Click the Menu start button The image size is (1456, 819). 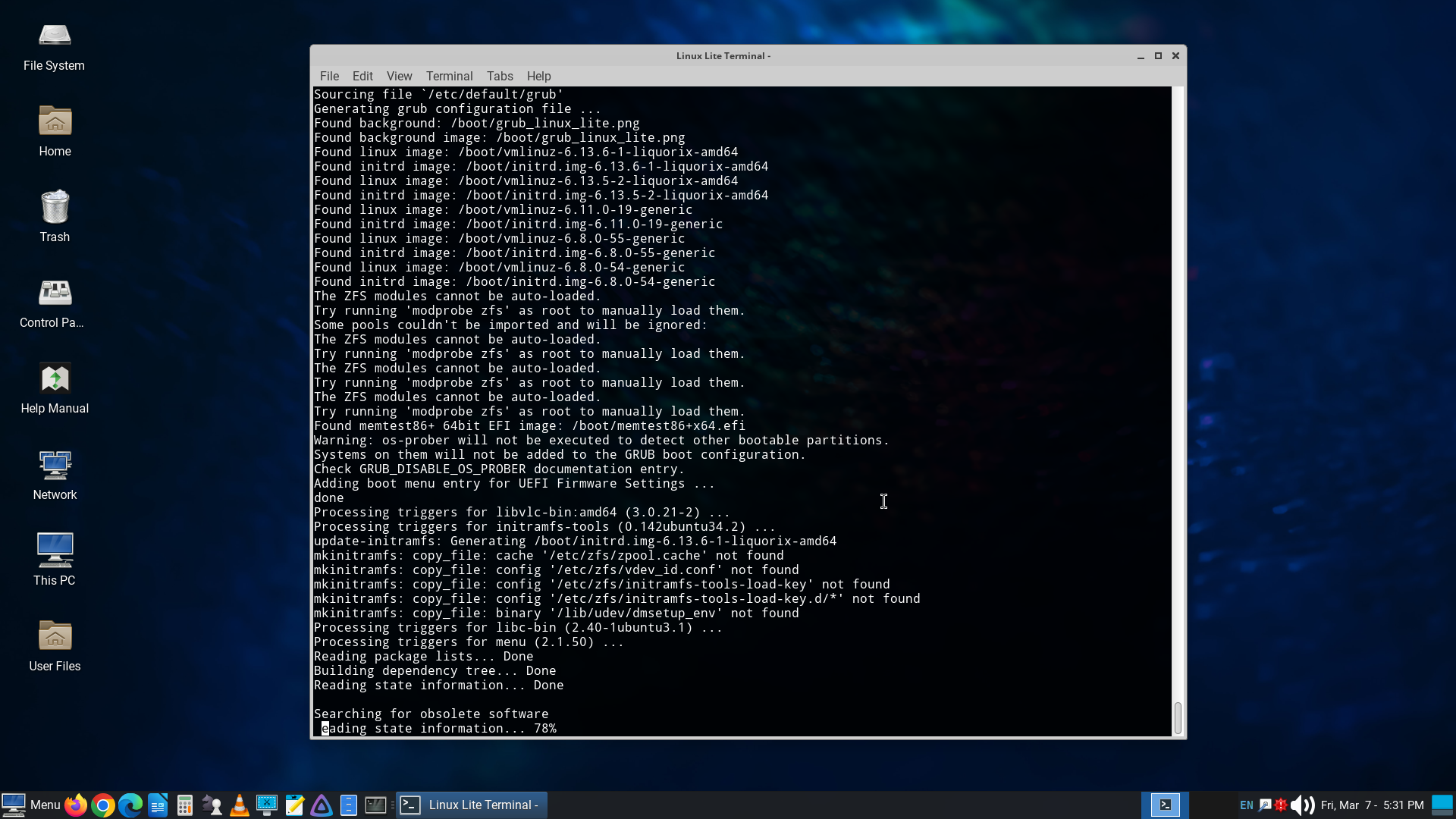point(31,805)
